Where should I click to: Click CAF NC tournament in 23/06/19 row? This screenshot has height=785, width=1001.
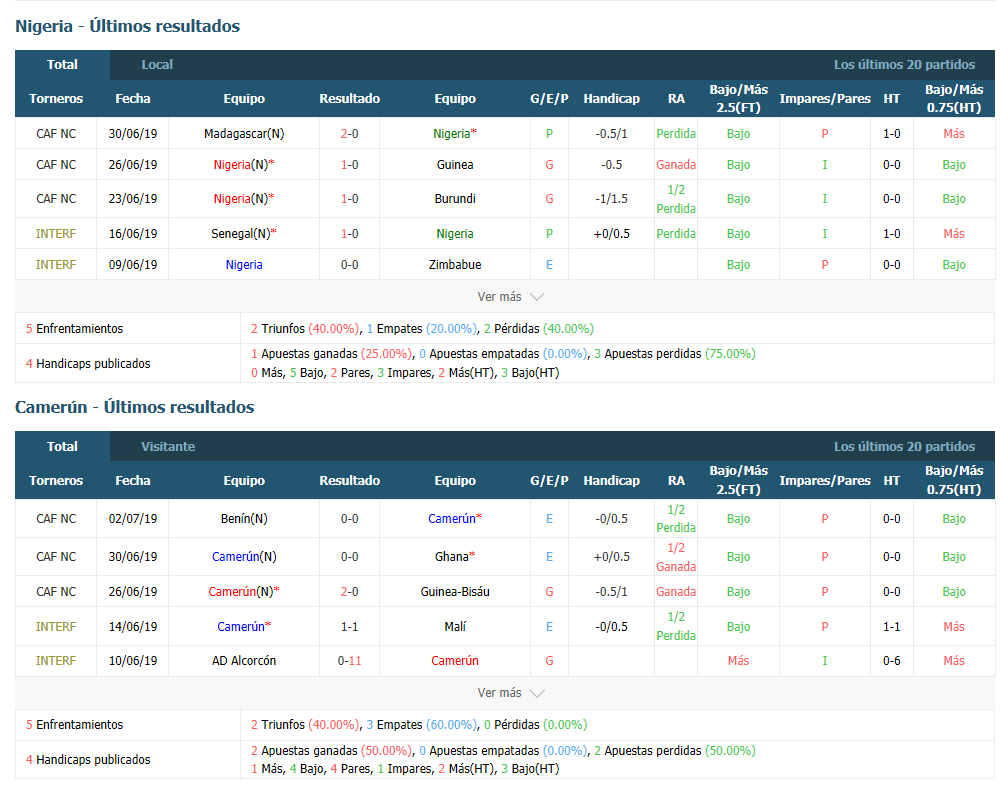click(56, 198)
